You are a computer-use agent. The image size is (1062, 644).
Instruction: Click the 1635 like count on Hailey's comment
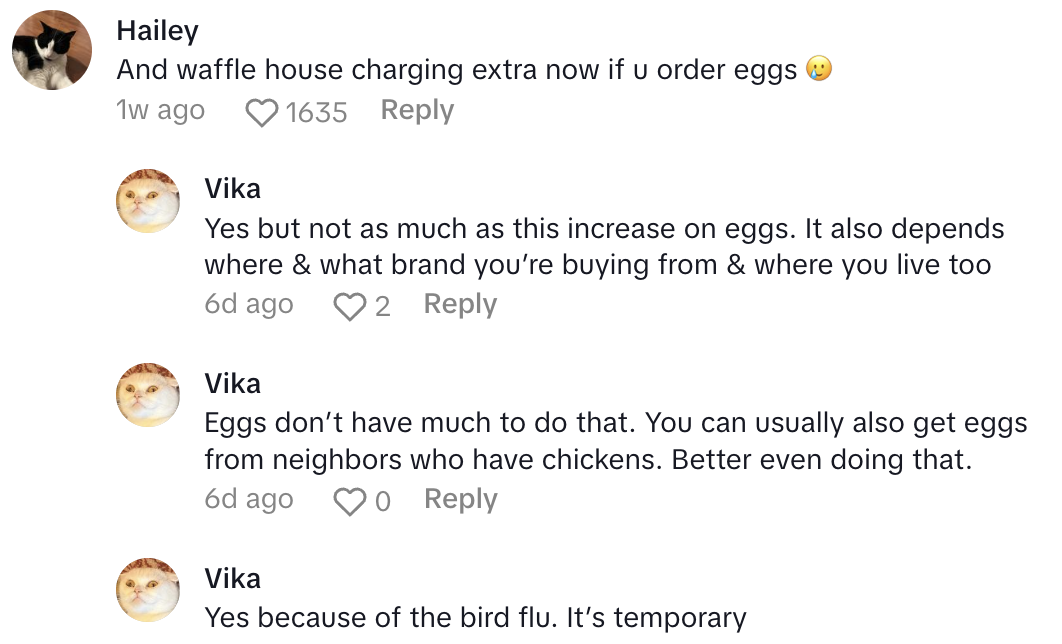click(316, 111)
